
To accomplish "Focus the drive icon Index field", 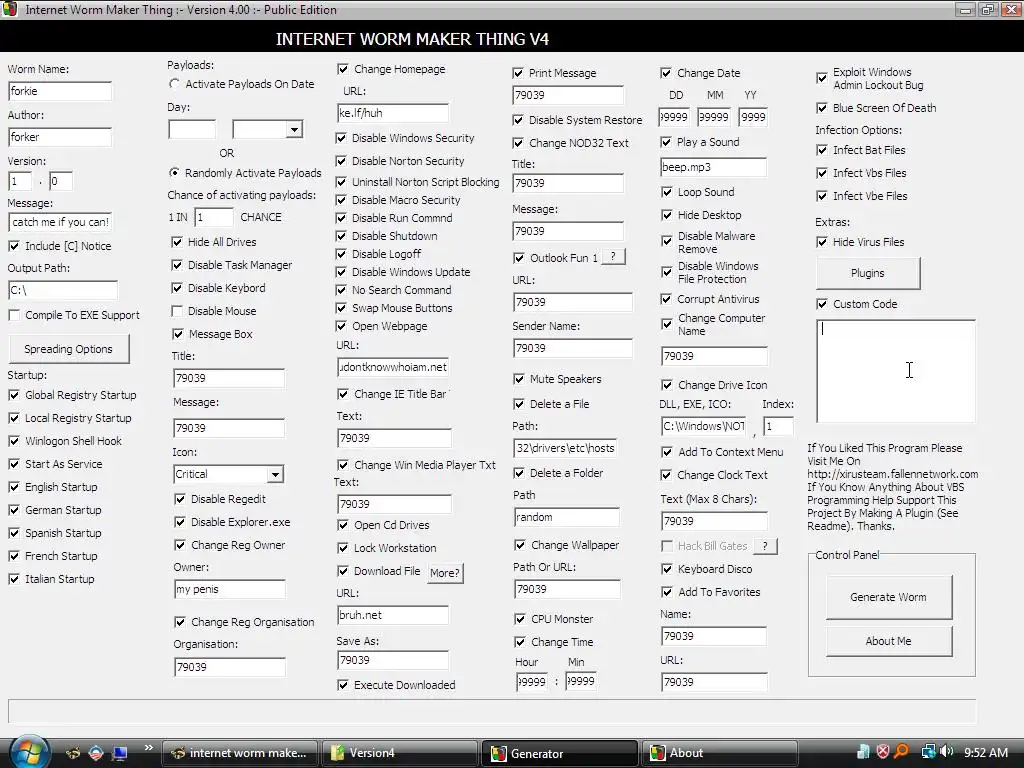I will point(778,426).
